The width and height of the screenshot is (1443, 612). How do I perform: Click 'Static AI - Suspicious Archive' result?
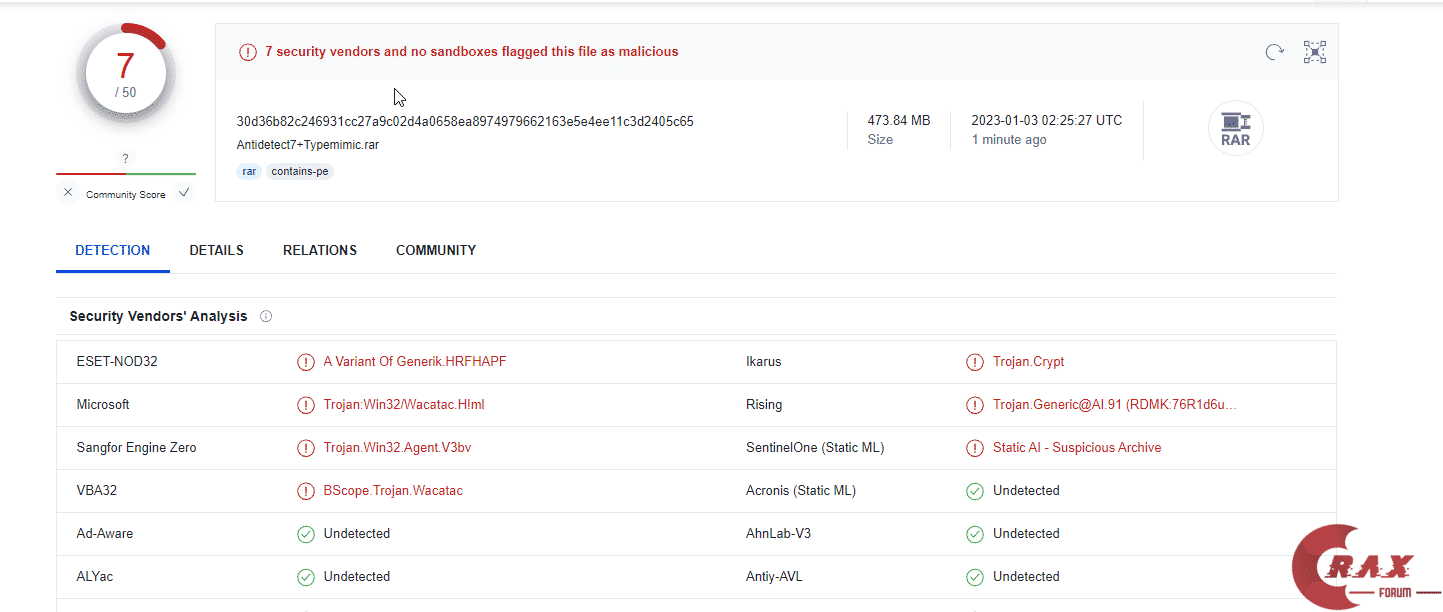click(1077, 447)
